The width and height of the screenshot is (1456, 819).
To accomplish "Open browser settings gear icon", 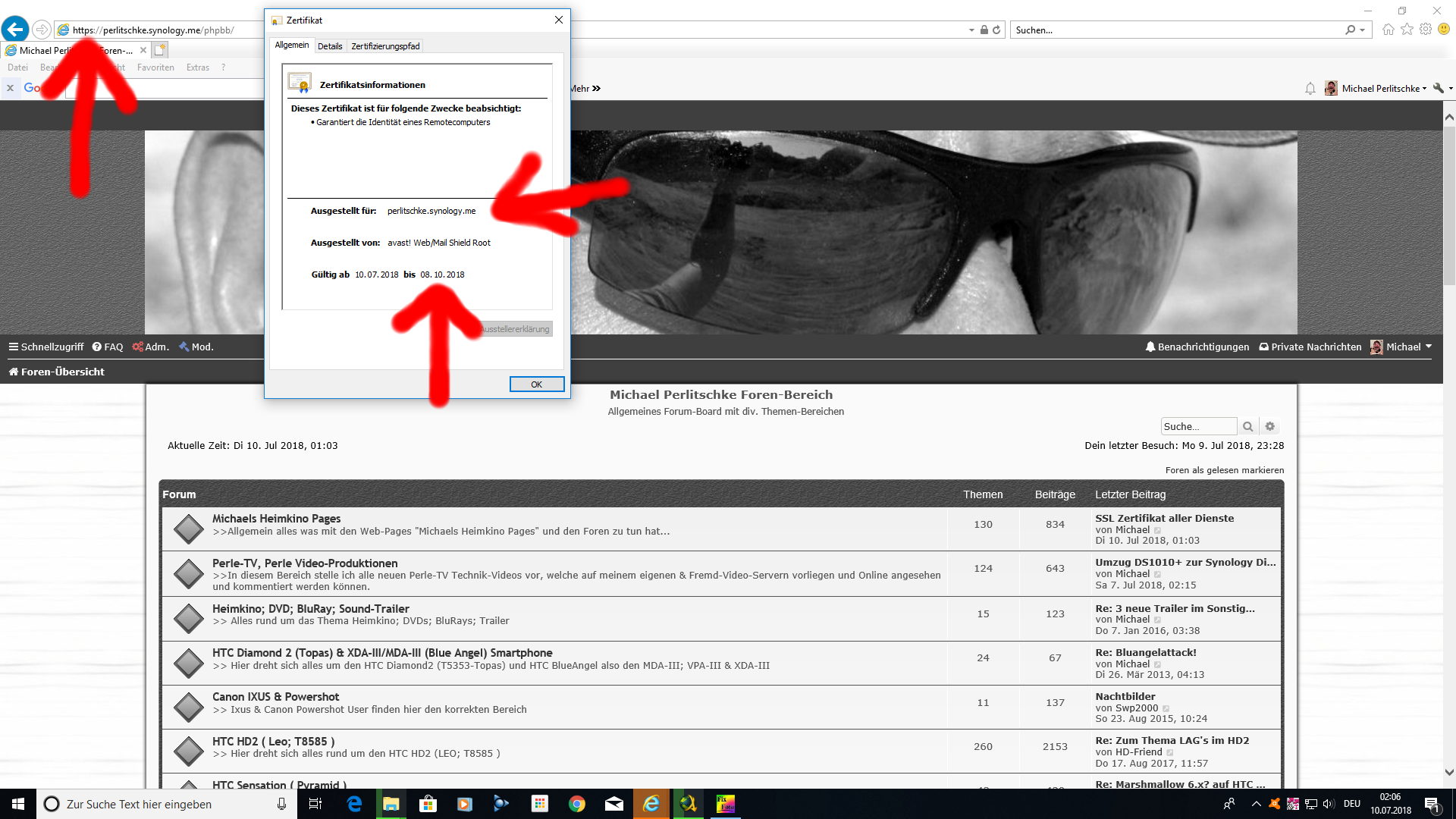I will (1426, 30).
